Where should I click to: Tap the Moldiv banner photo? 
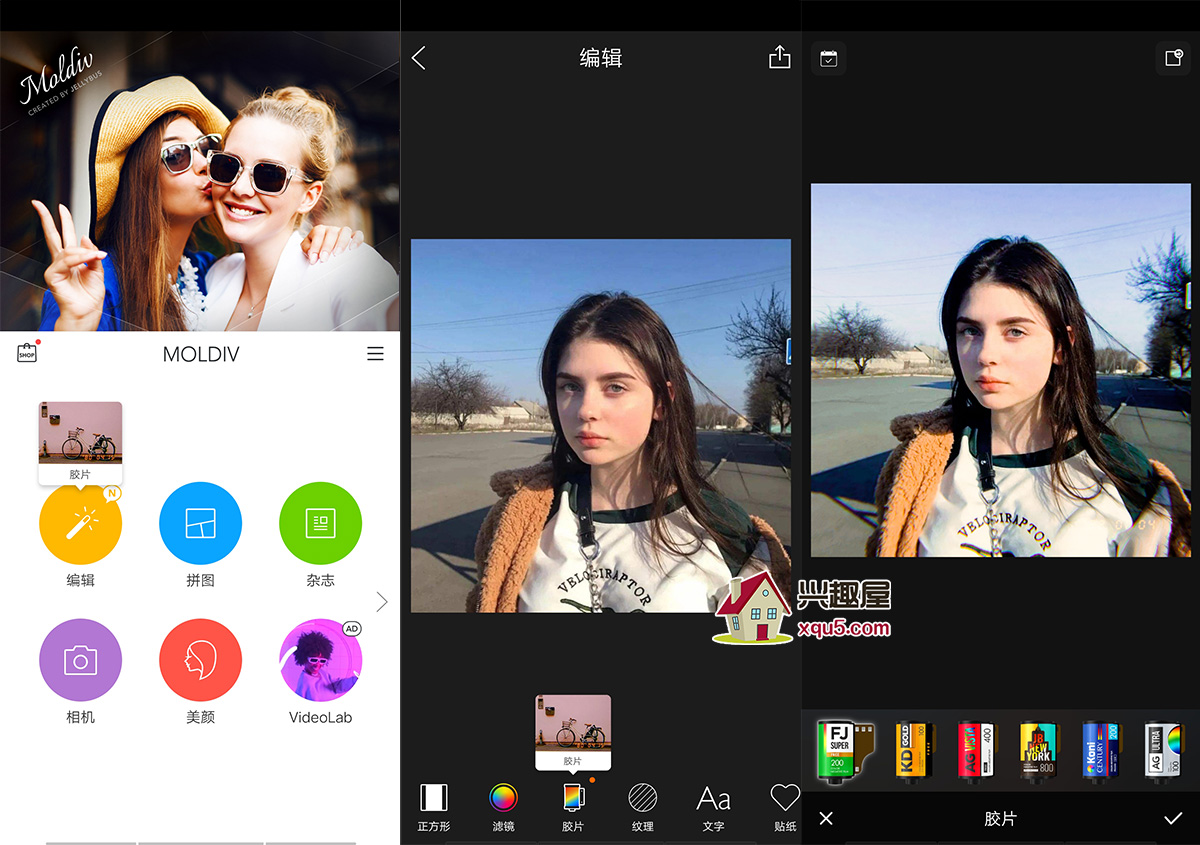coord(200,181)
